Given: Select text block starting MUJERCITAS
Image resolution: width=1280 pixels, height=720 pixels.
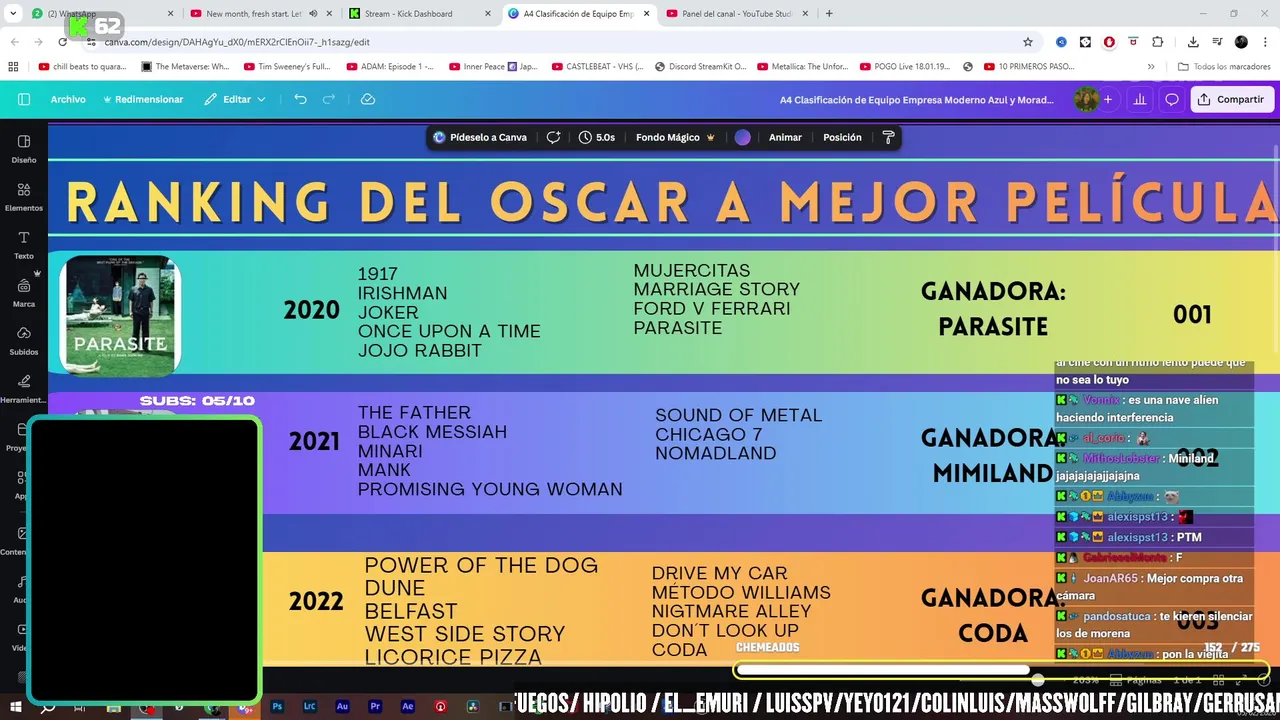Looking at the screenshot, I should [716, 299].
